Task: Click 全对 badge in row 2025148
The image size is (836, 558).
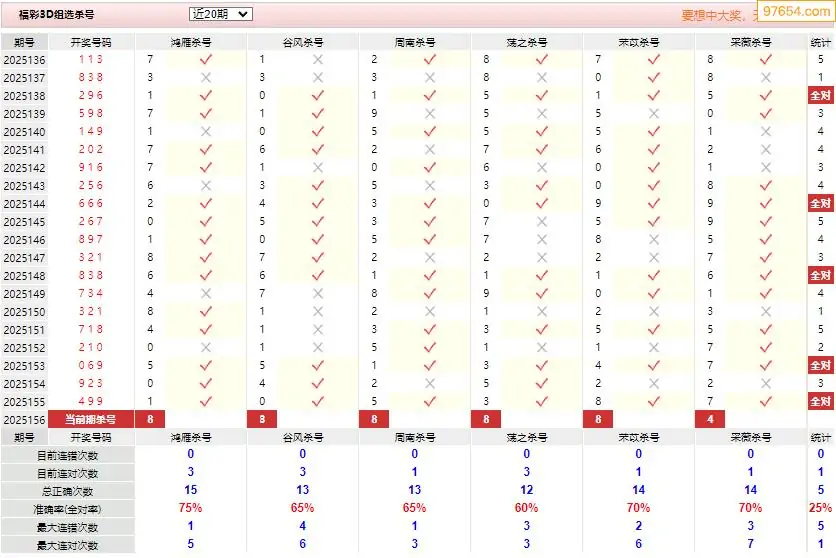Action: pos(821,276)
